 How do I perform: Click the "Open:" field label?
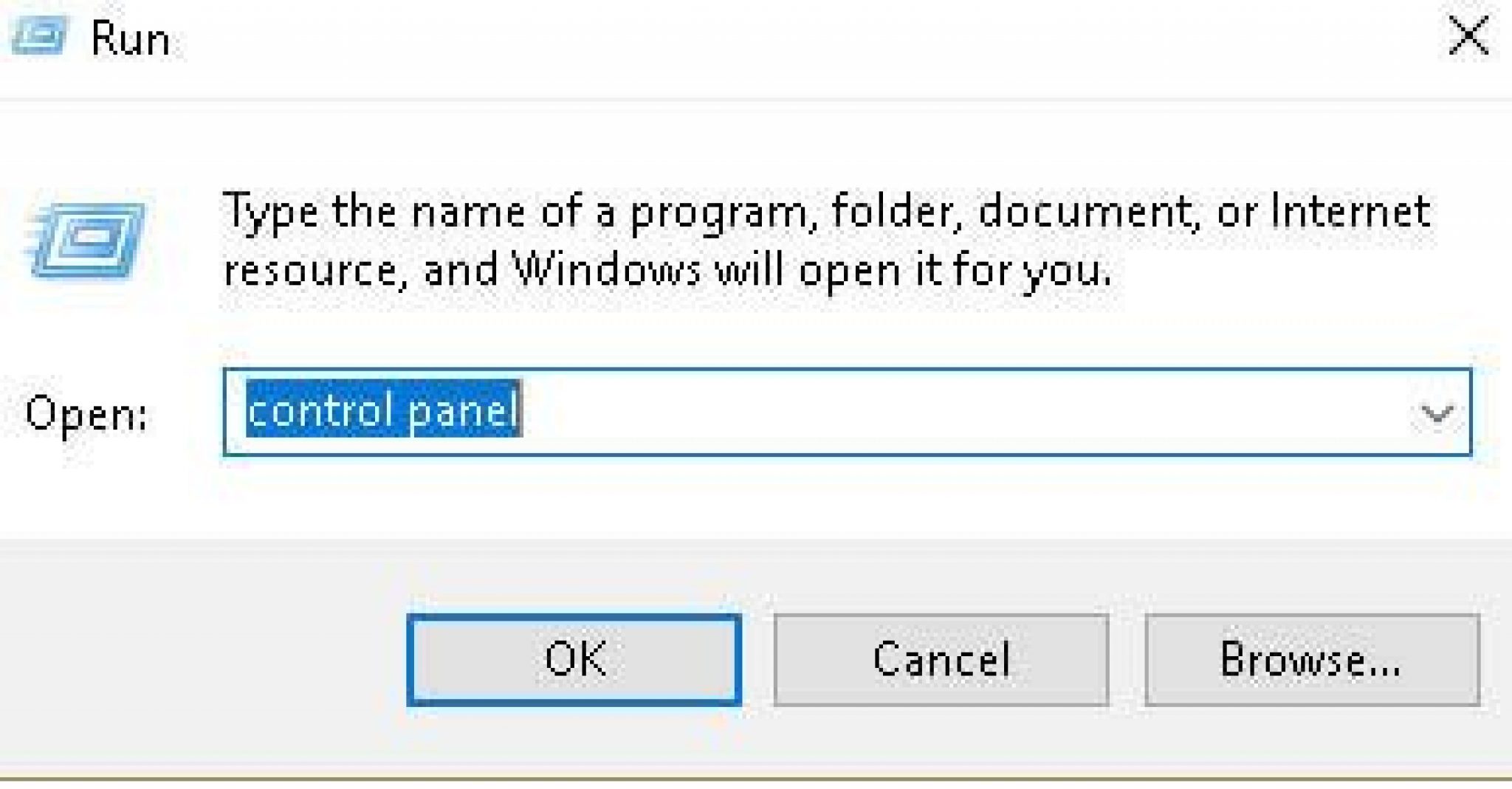coord(87,413)
